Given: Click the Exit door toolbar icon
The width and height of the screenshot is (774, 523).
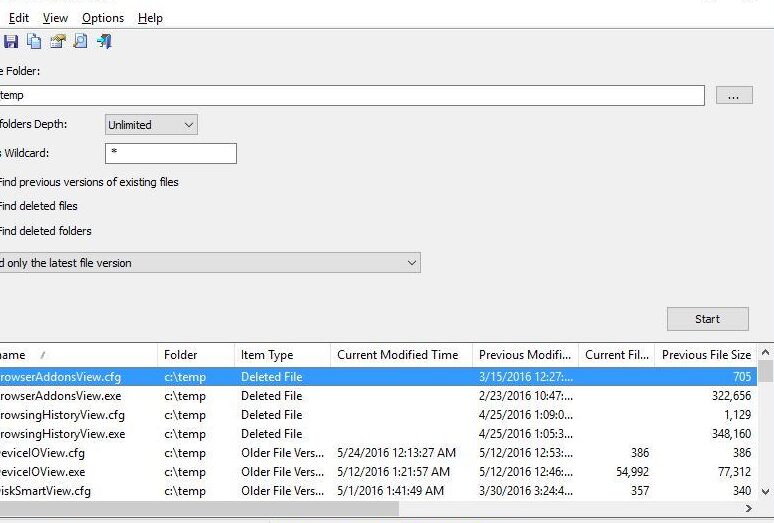Looking at the screenshot, I should coord(104,41).
